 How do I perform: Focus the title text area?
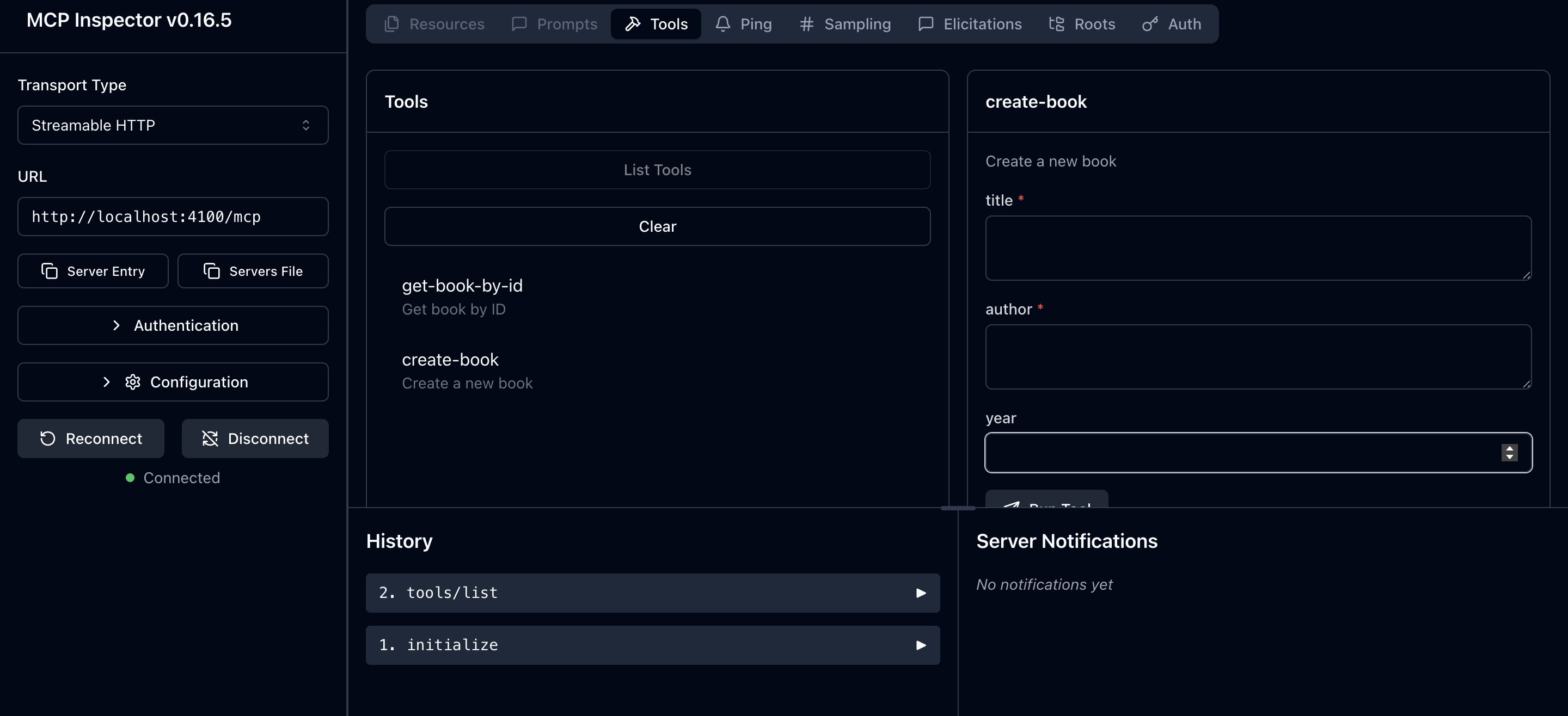pos(1258,248)
